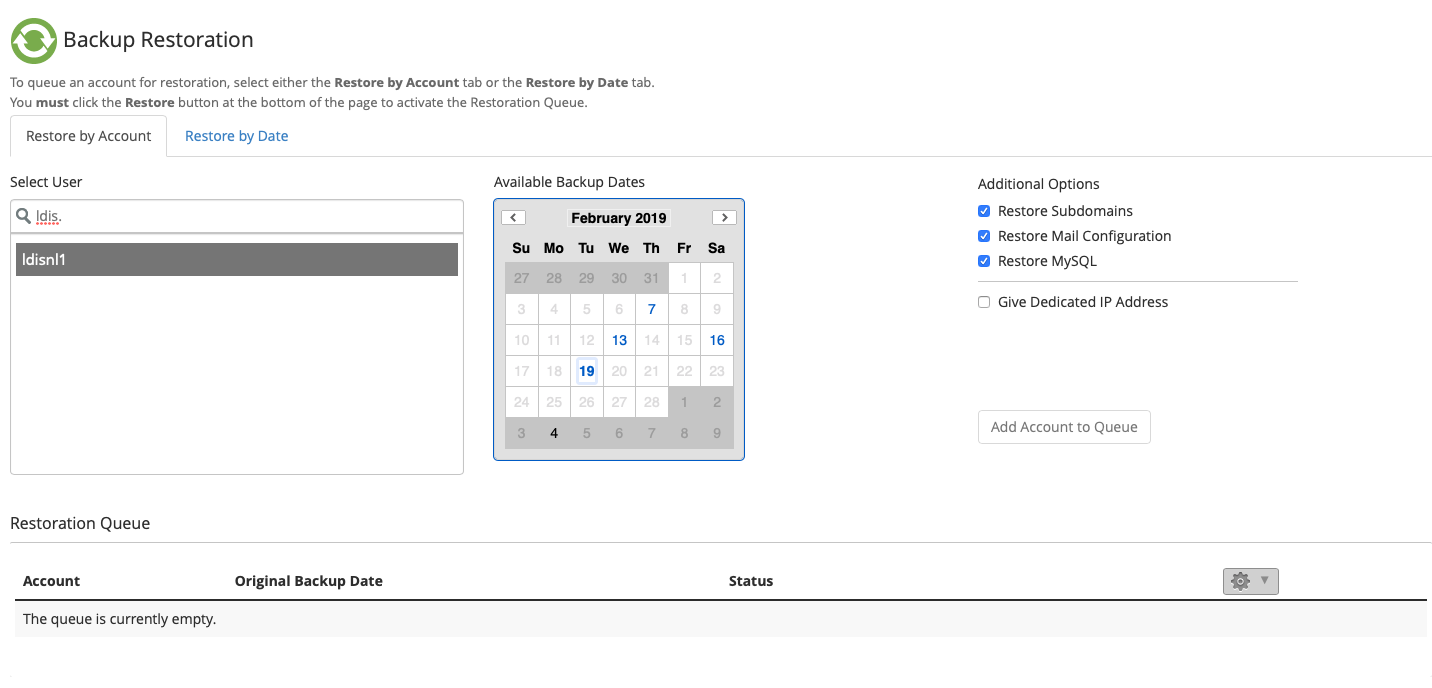Go to previous month in calendar
Screen dimensions: 1432x688
[x=513, y=218]
